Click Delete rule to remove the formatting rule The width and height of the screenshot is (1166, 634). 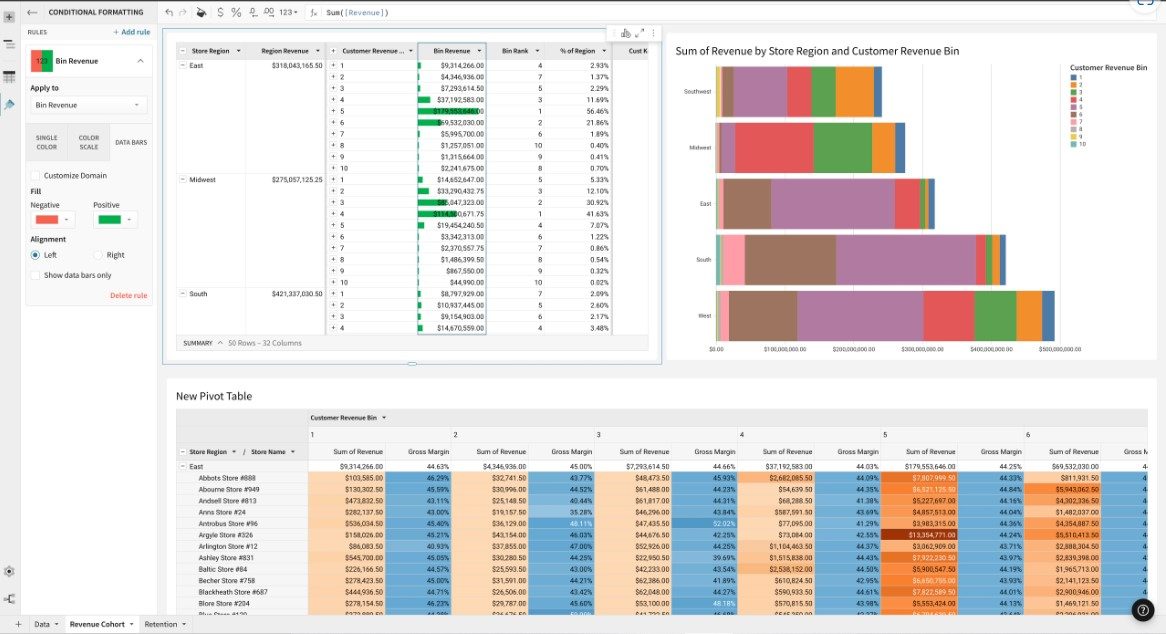pyautogui.click(x=130, y=295)
